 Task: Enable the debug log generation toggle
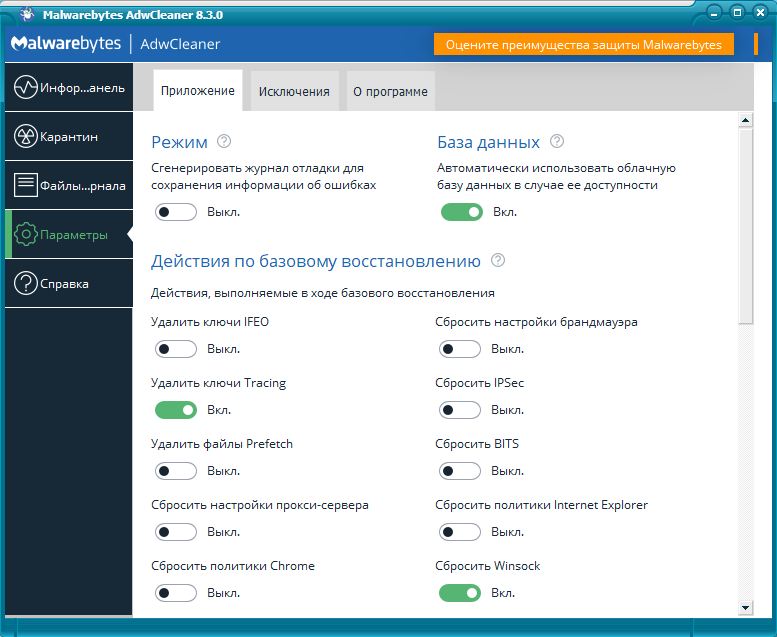click(x=176, y=212)
